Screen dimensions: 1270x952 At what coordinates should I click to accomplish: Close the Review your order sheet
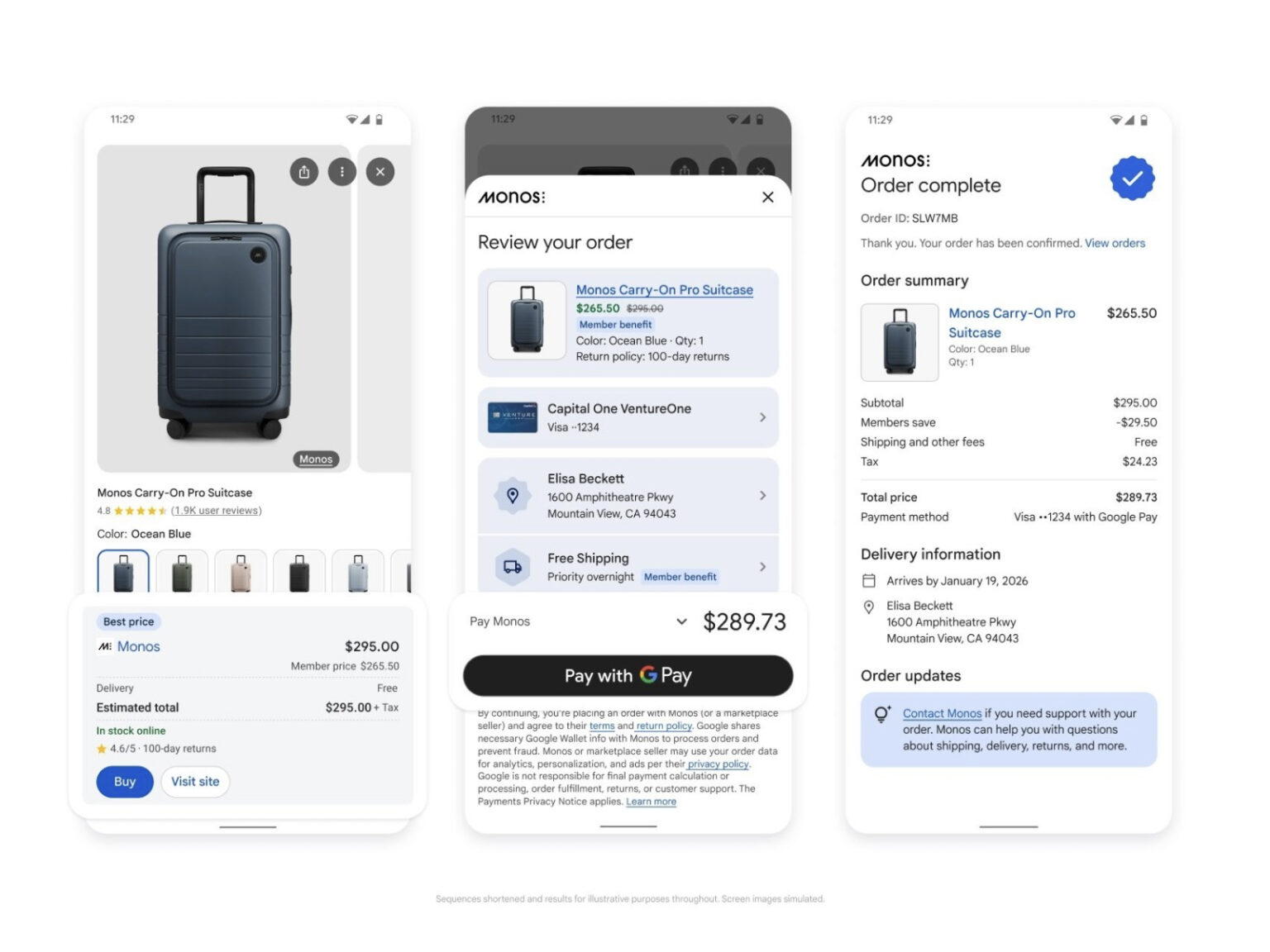click(x=768, y=197)
